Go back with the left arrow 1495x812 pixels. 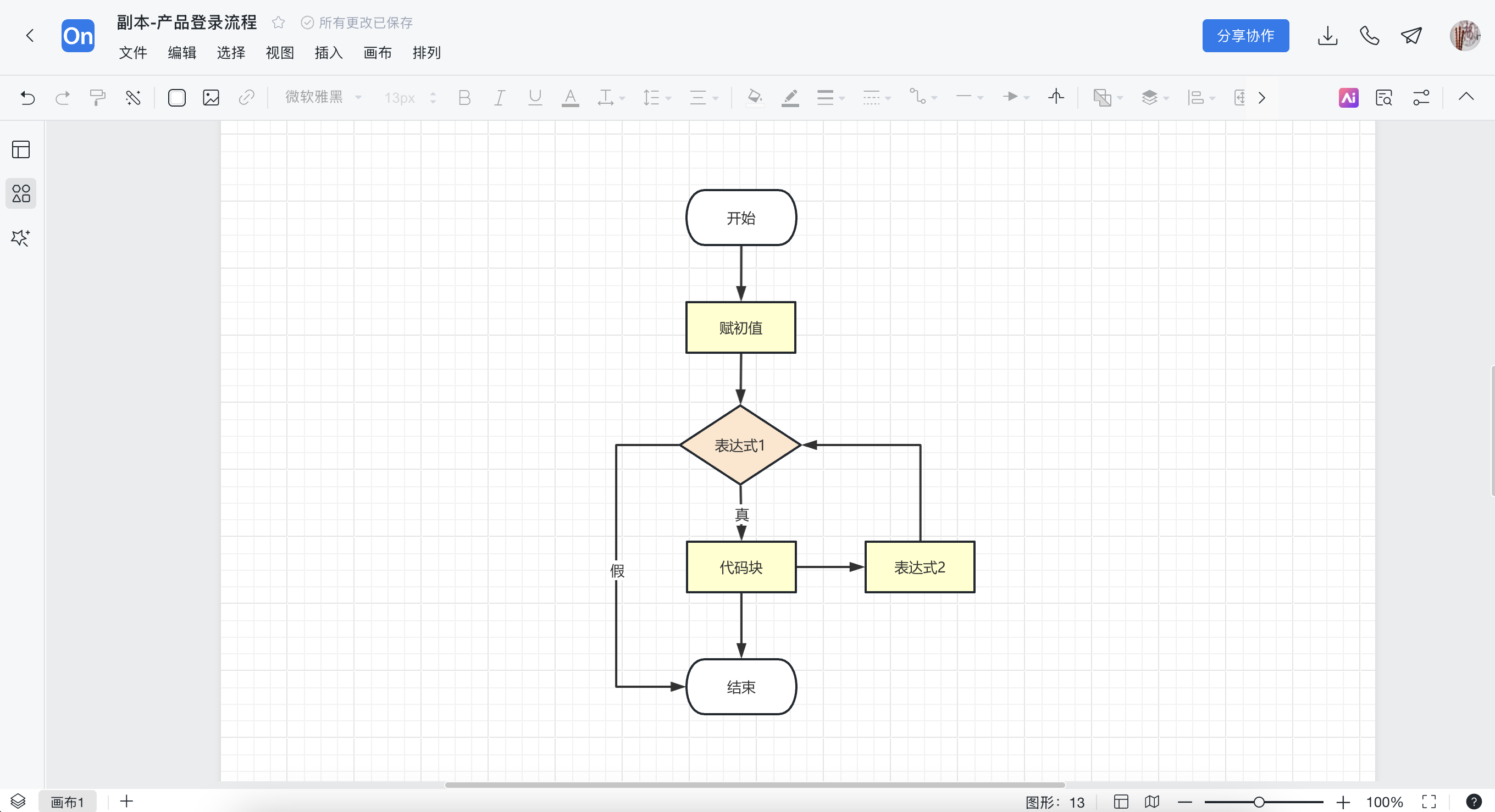click(30, 36)
